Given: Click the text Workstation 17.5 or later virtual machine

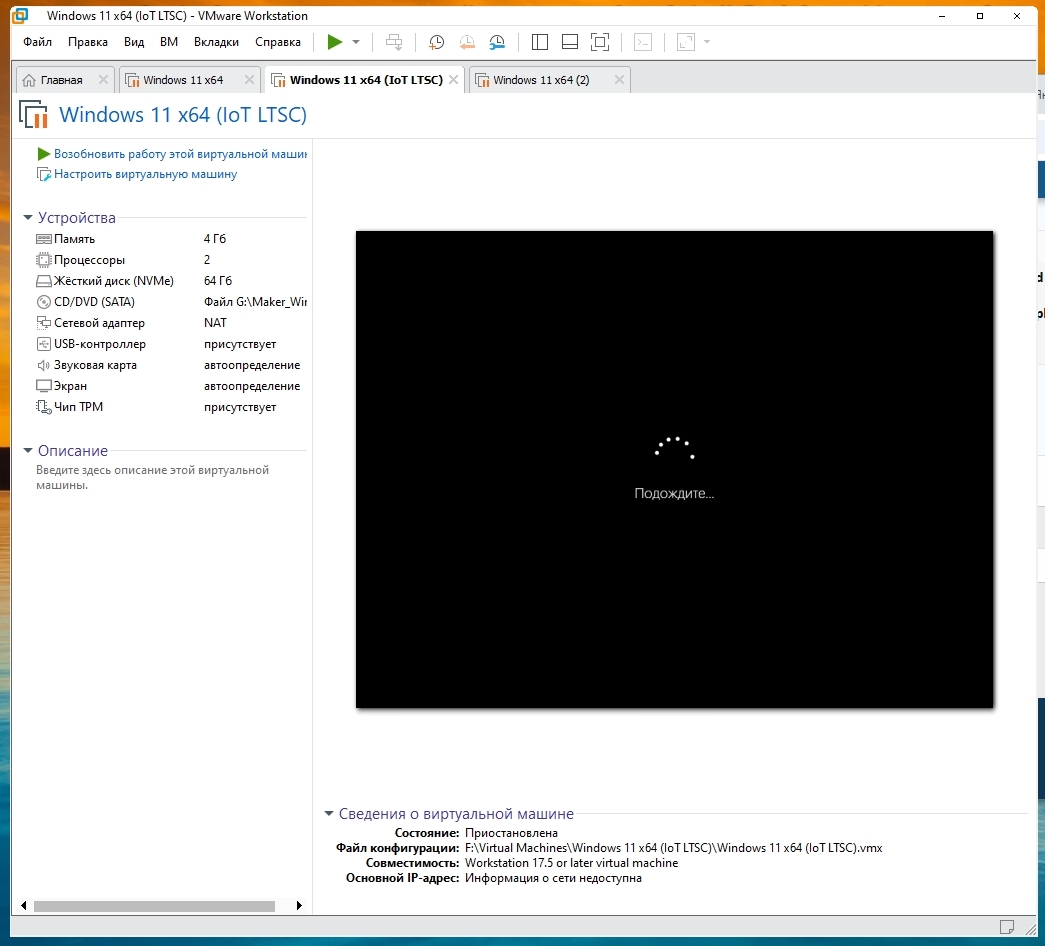Looking at the screenshot, I should pos(571,863).
